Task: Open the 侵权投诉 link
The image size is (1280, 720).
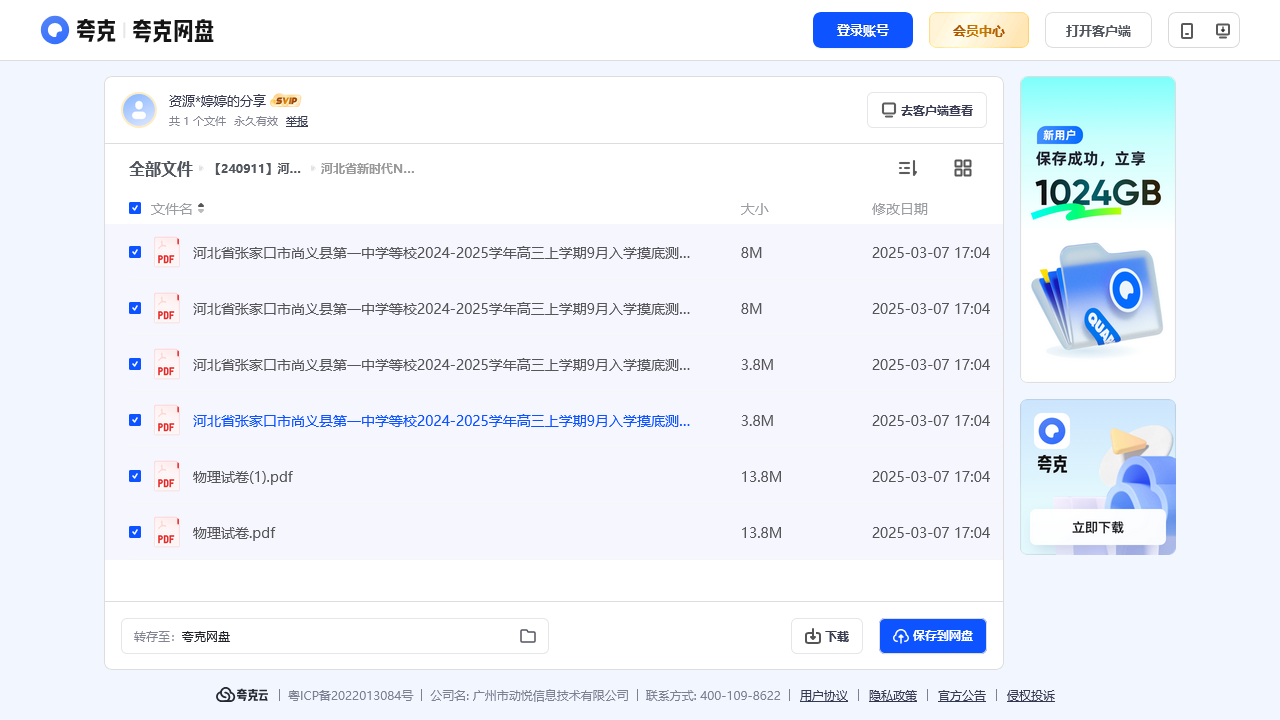Action: point(1031,696)
